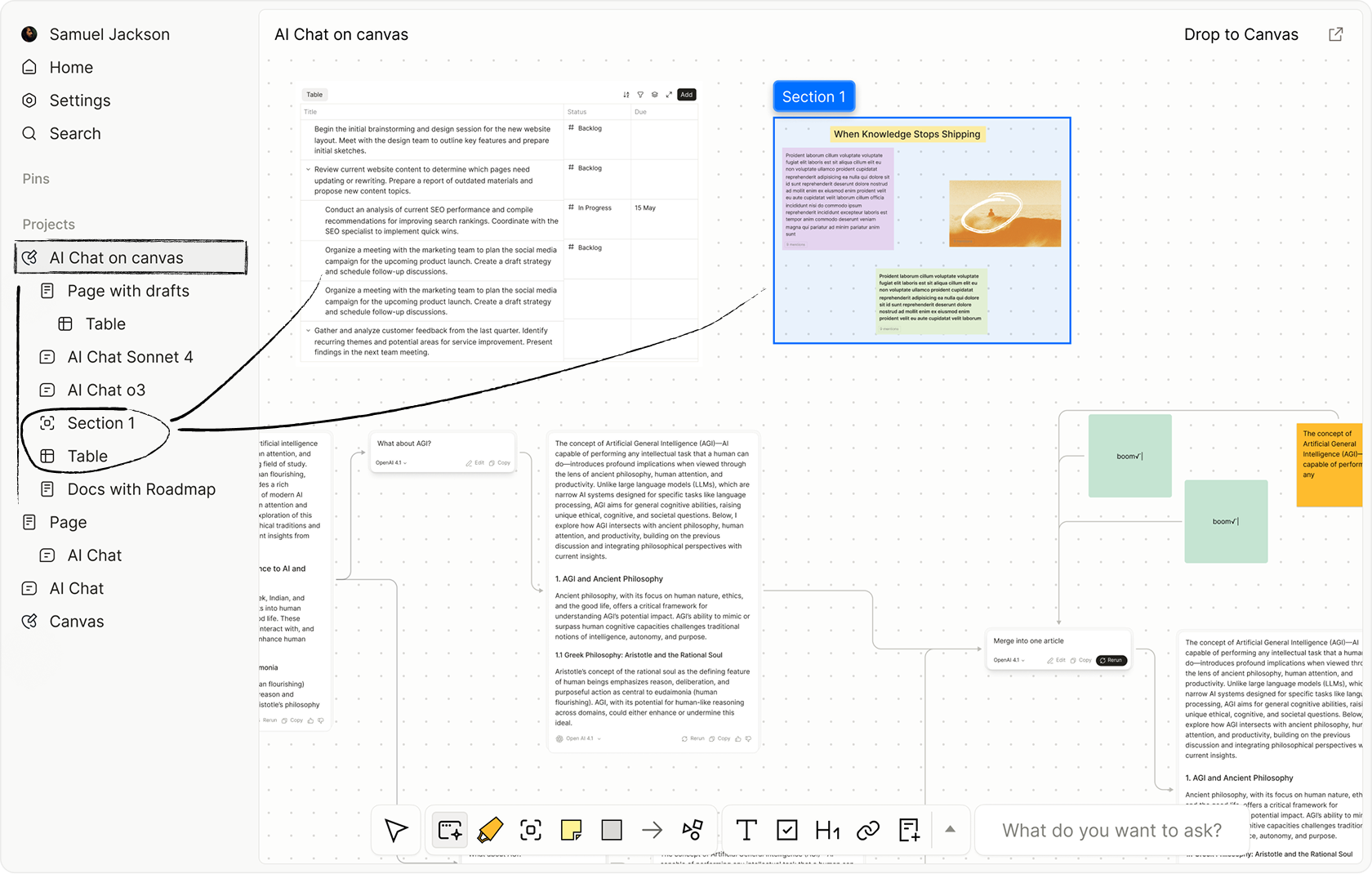Copy the 'What about AGI?' prompt
This screenshot has height=874, width=1372.
500,463
